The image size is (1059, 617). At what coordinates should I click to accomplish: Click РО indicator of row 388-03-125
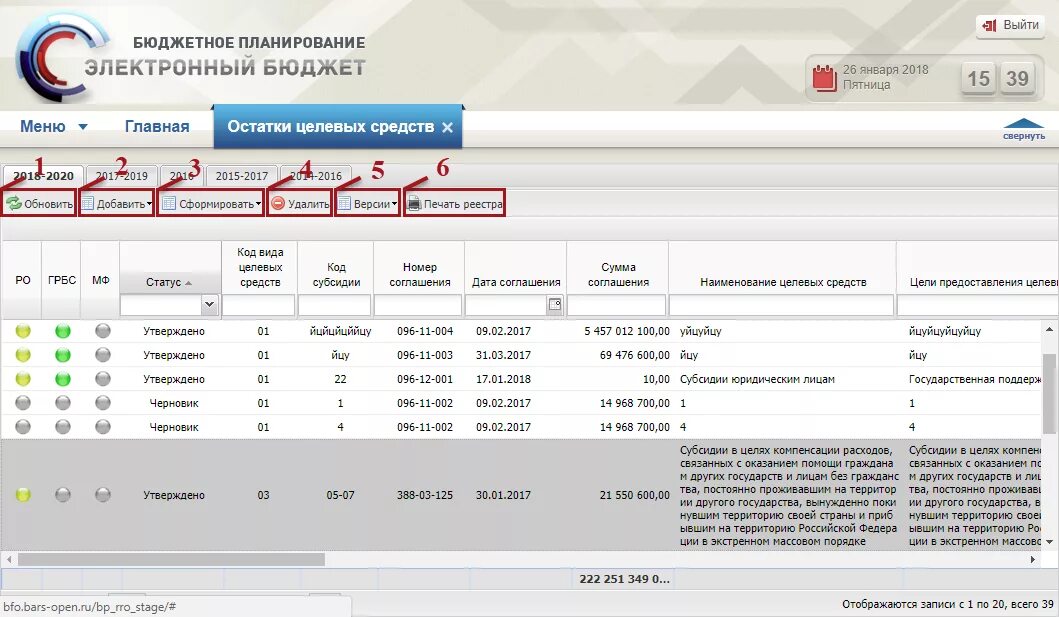(x=23, y=495)
